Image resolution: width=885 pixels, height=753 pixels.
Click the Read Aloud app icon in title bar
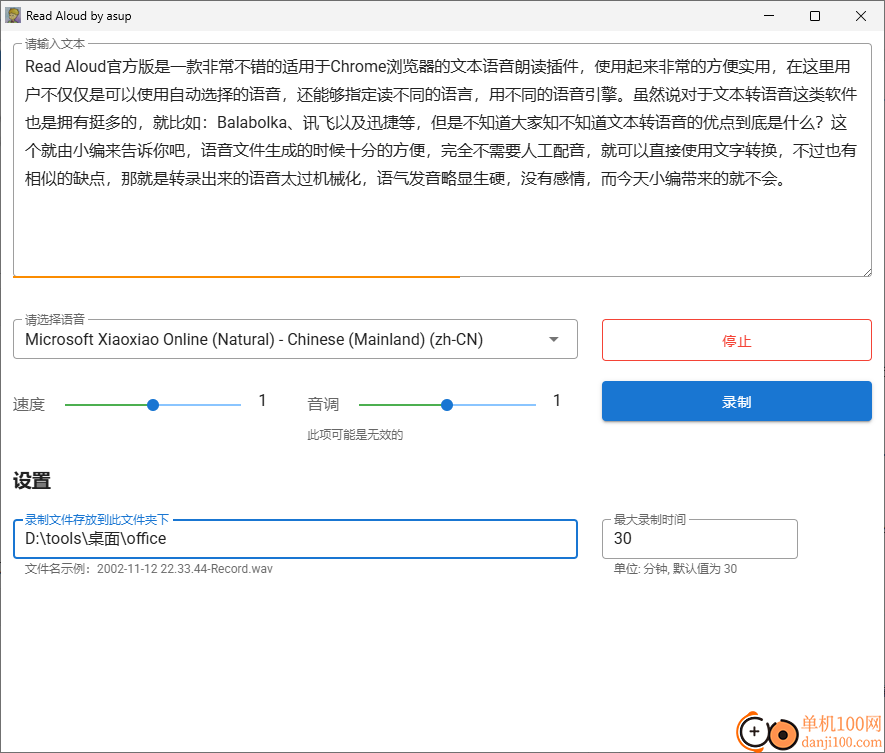(12, 16)
